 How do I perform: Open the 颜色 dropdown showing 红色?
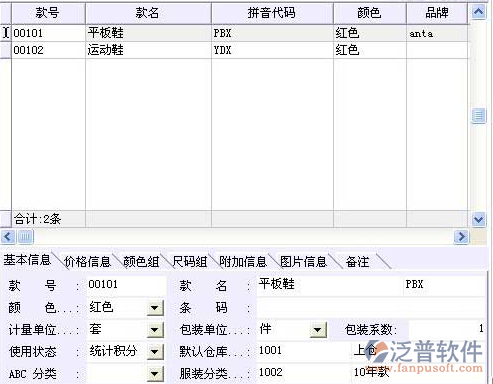[x=155, y=307]
